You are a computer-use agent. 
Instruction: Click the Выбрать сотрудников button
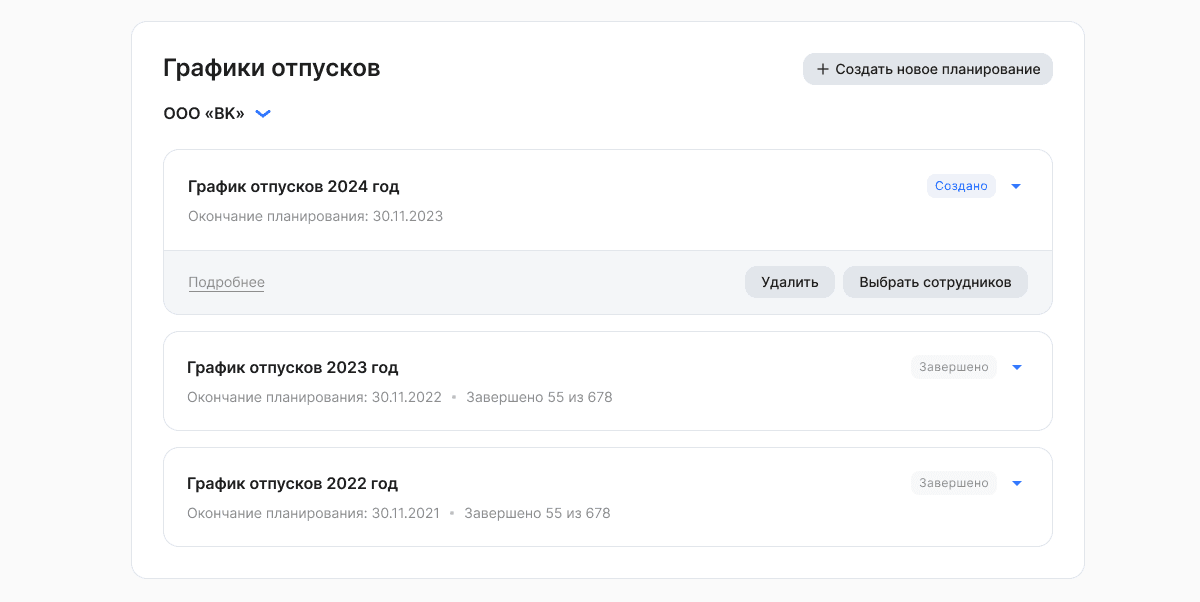pyautogui.click(x=935, y=282)
